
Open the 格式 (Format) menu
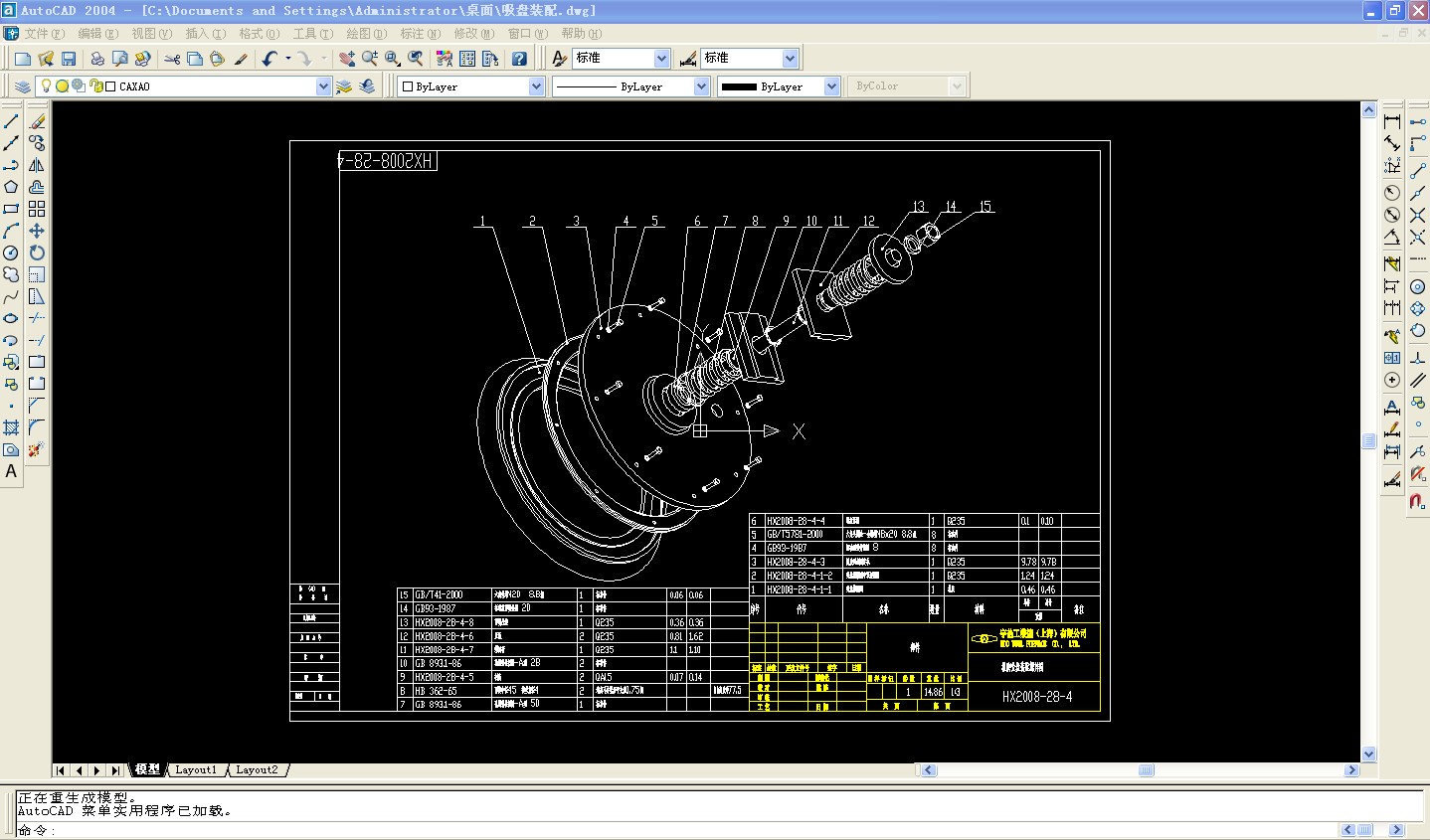[x=259, y=34]
